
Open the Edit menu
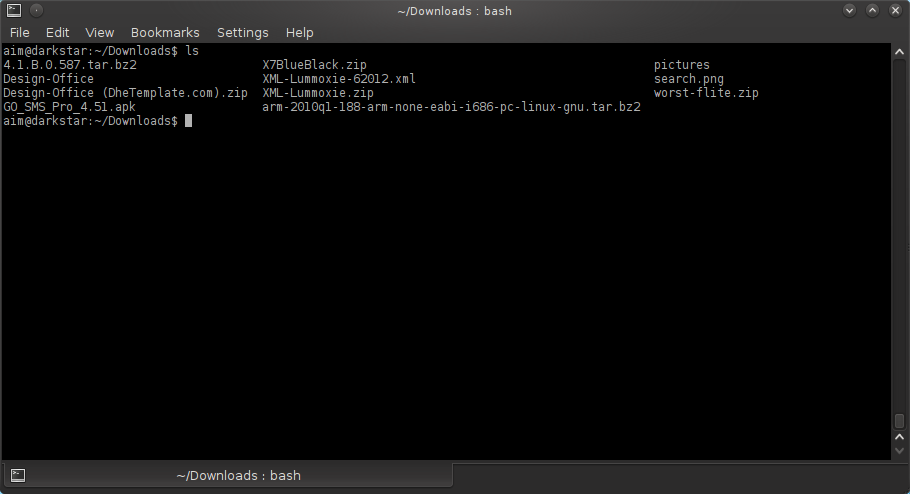[x=57, y=32]
